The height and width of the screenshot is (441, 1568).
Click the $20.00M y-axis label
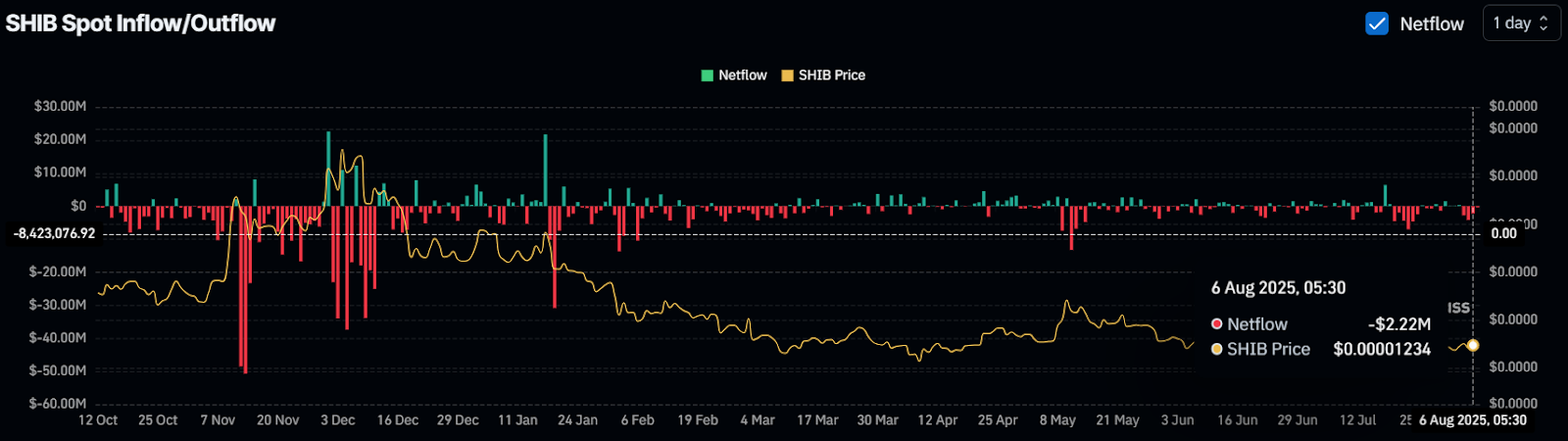60,139
